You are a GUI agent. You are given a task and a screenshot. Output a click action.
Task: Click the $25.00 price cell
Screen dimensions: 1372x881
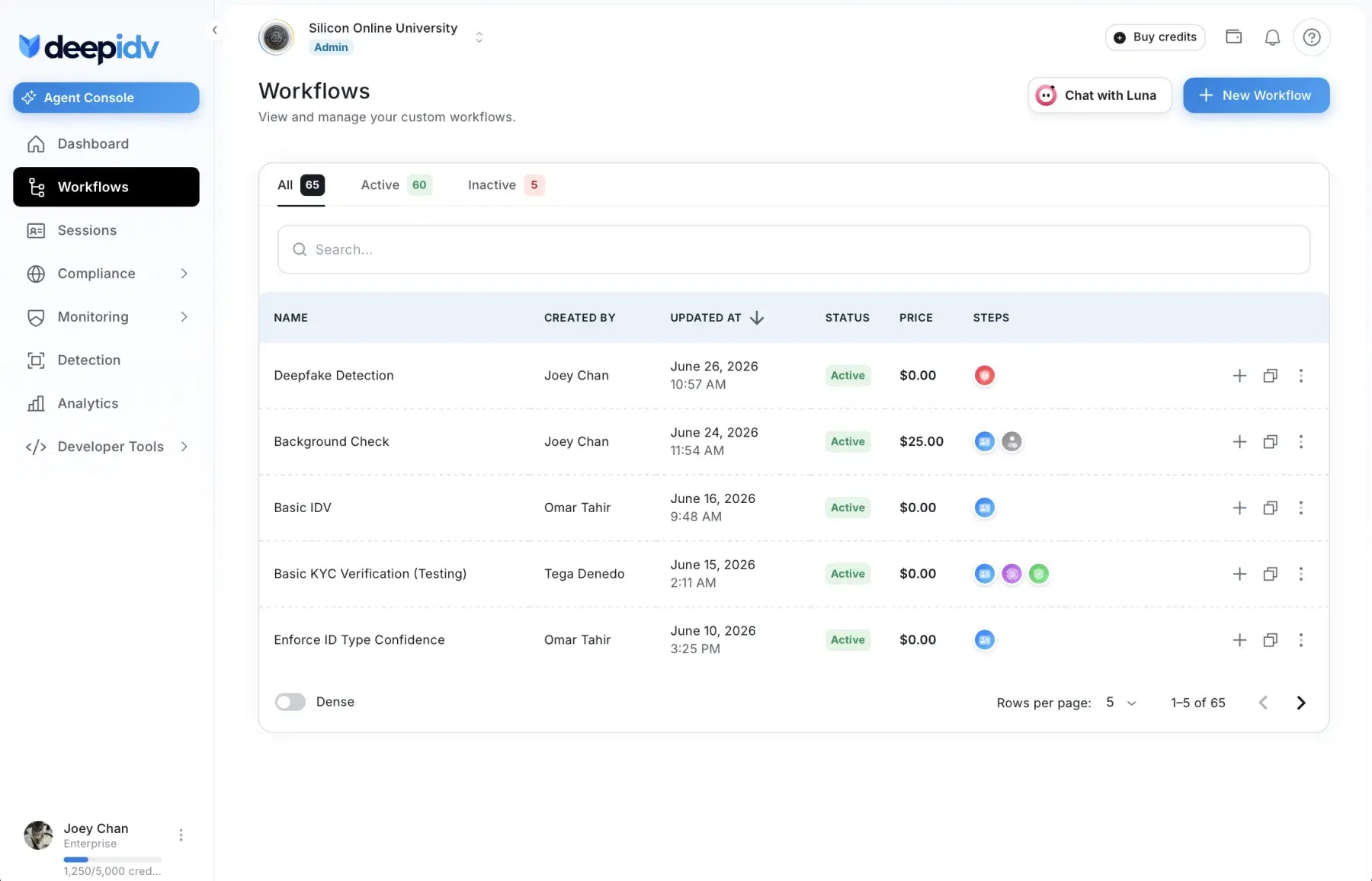(x=922, y=442)
